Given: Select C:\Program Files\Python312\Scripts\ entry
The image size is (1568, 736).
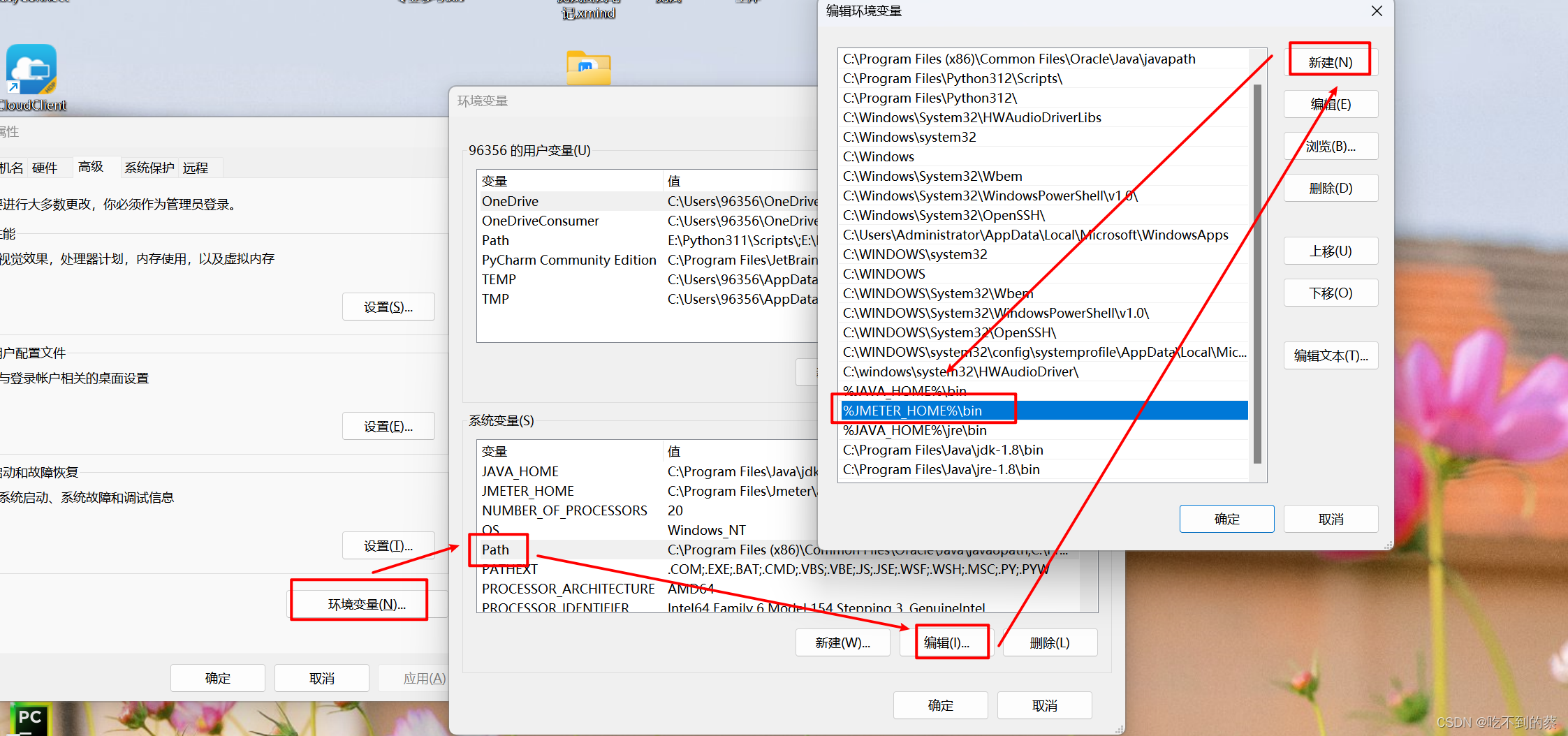Looking at the screenshot, I should 1045,78.
